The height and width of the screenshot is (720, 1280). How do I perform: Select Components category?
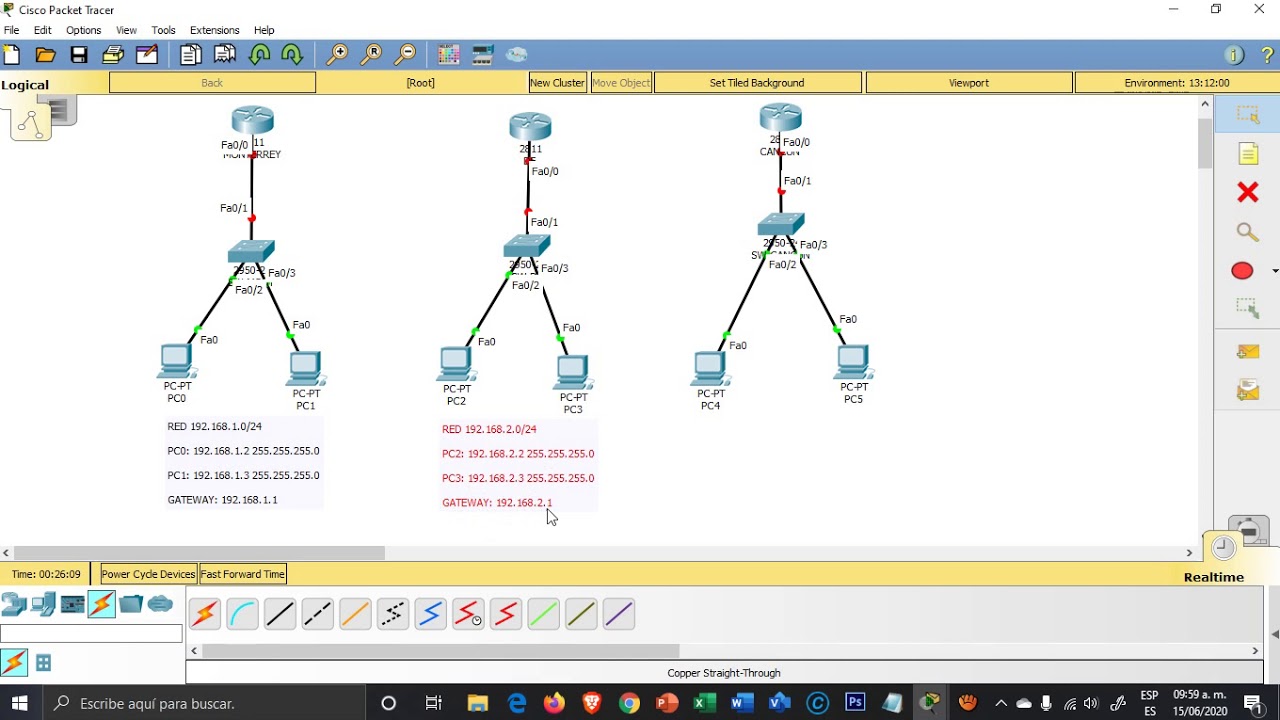point(72,604)
